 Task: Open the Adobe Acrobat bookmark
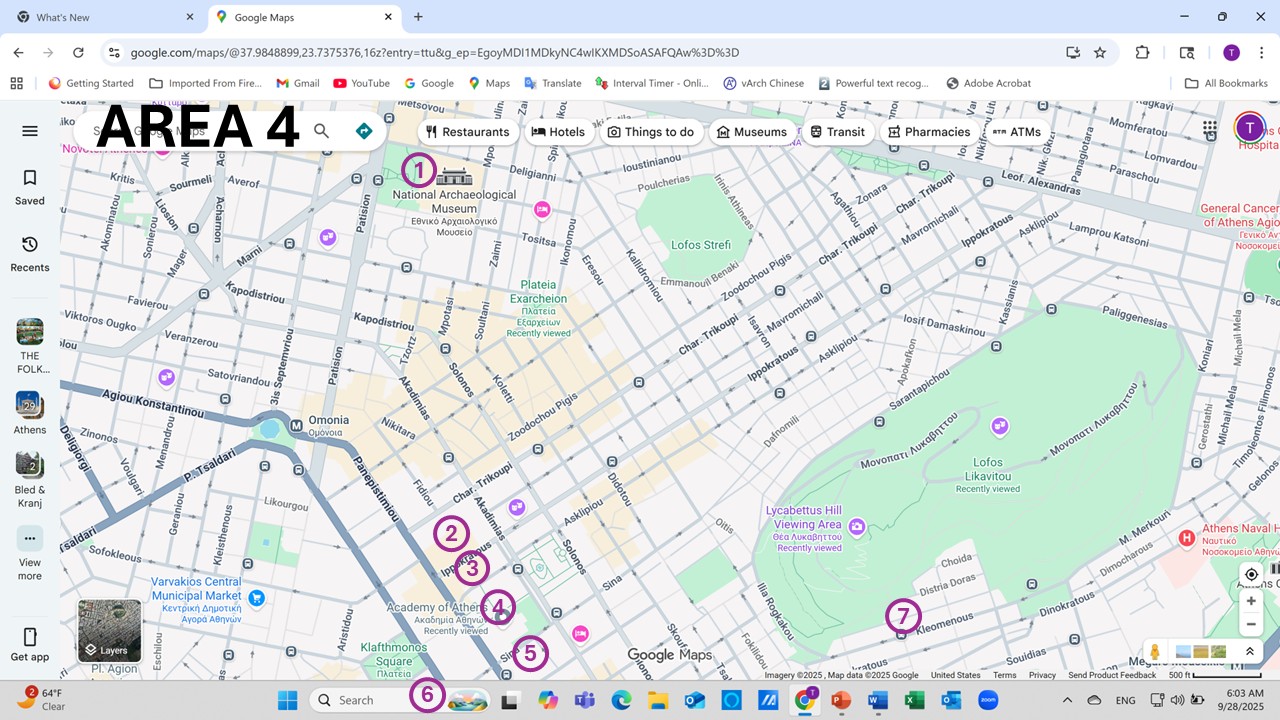988,83
